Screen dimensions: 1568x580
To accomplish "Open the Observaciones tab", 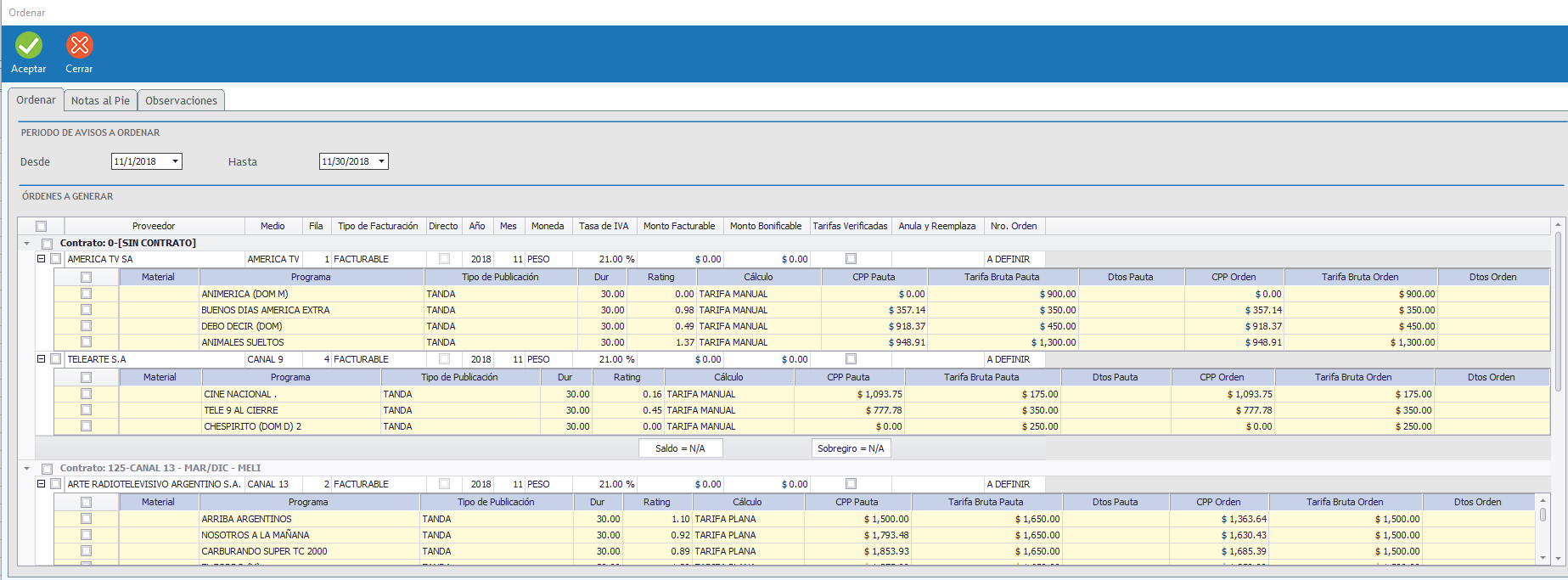I will coord(181,100).
